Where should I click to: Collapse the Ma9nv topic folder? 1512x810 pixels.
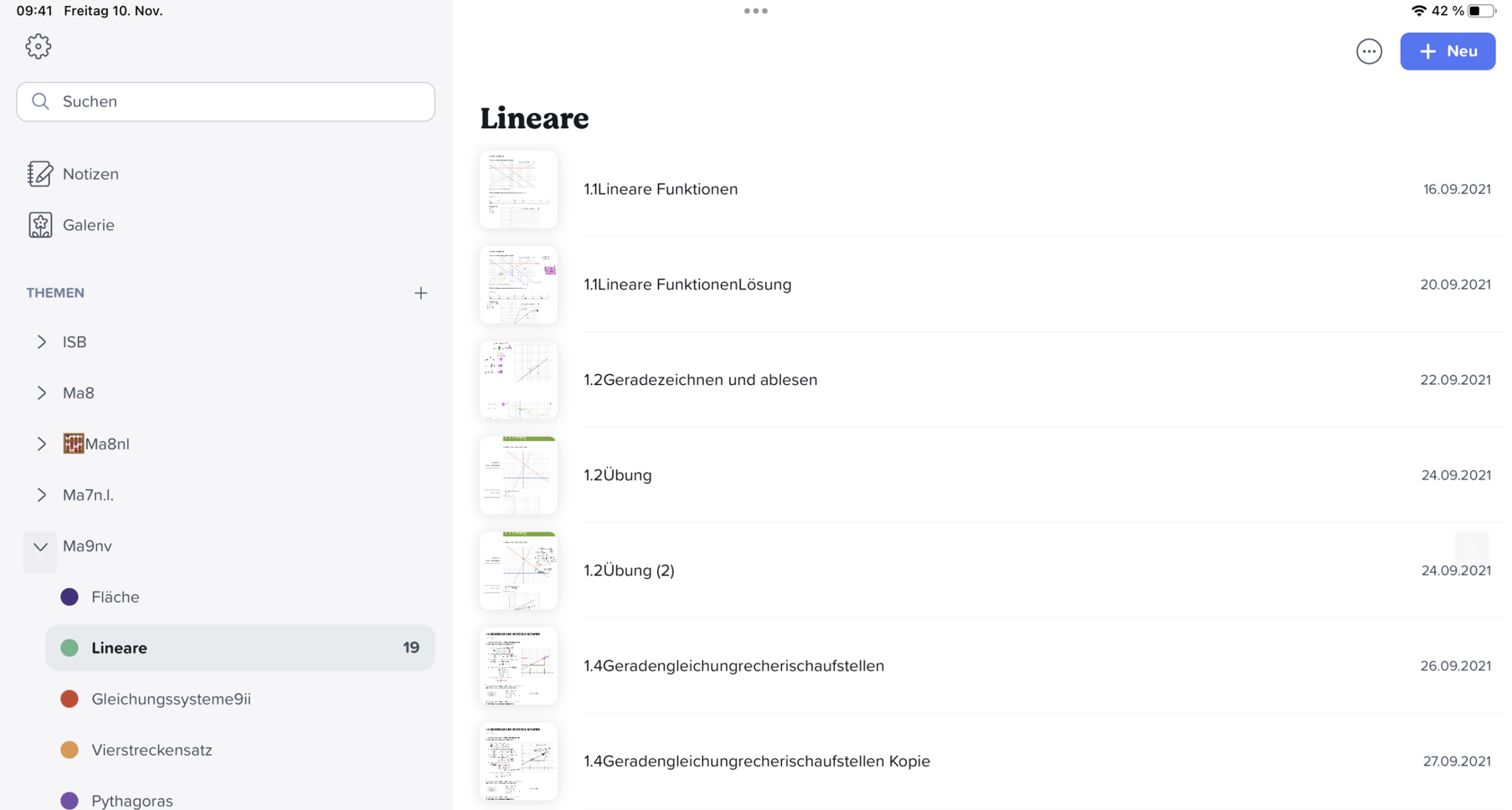(40, 547)
